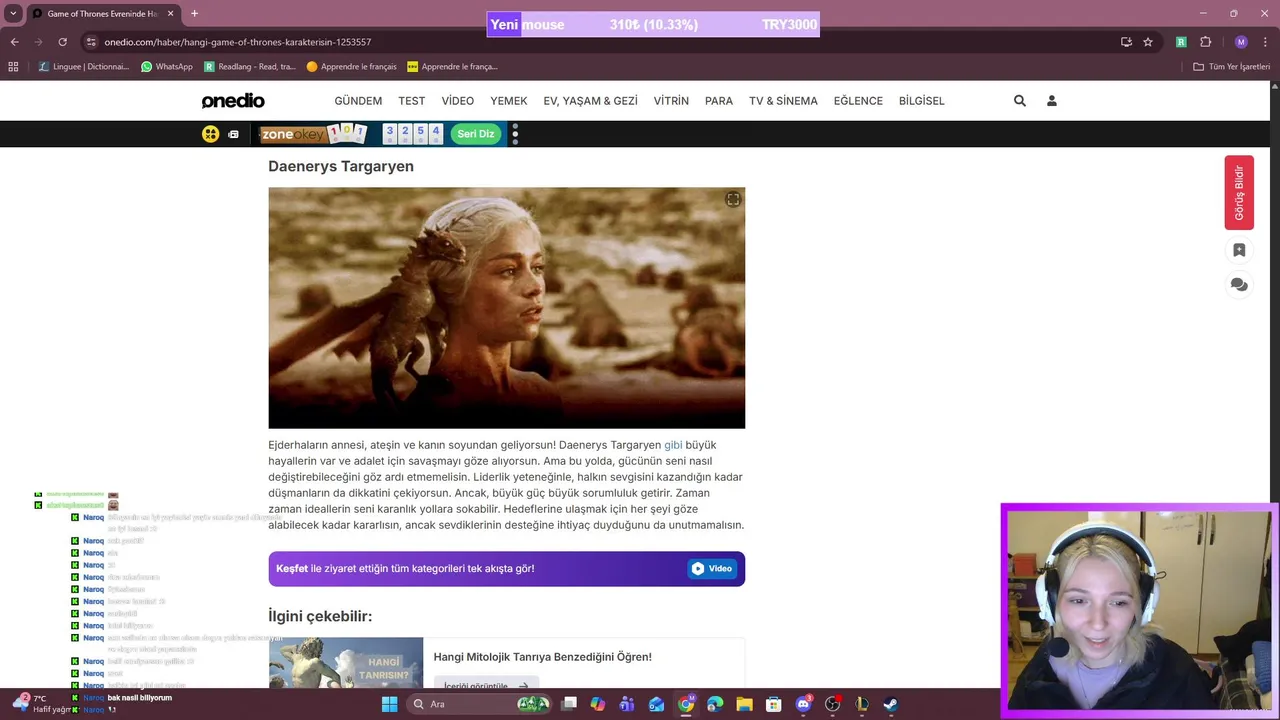
Task: Expand the Daenerys image to fullscreen
Action: click(x=733, y=200)
